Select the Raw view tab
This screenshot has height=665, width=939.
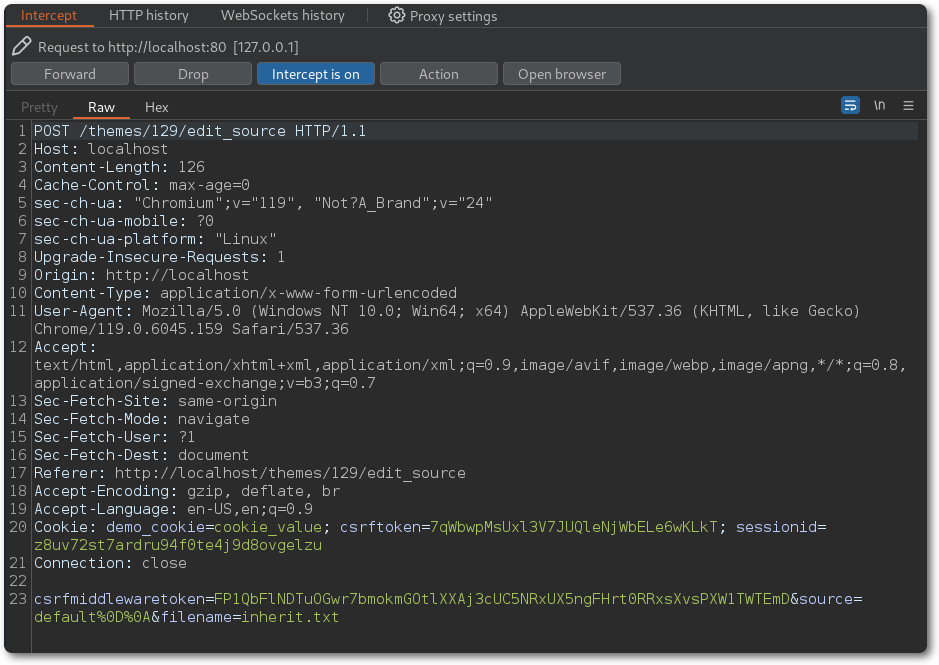pos(101,107)
